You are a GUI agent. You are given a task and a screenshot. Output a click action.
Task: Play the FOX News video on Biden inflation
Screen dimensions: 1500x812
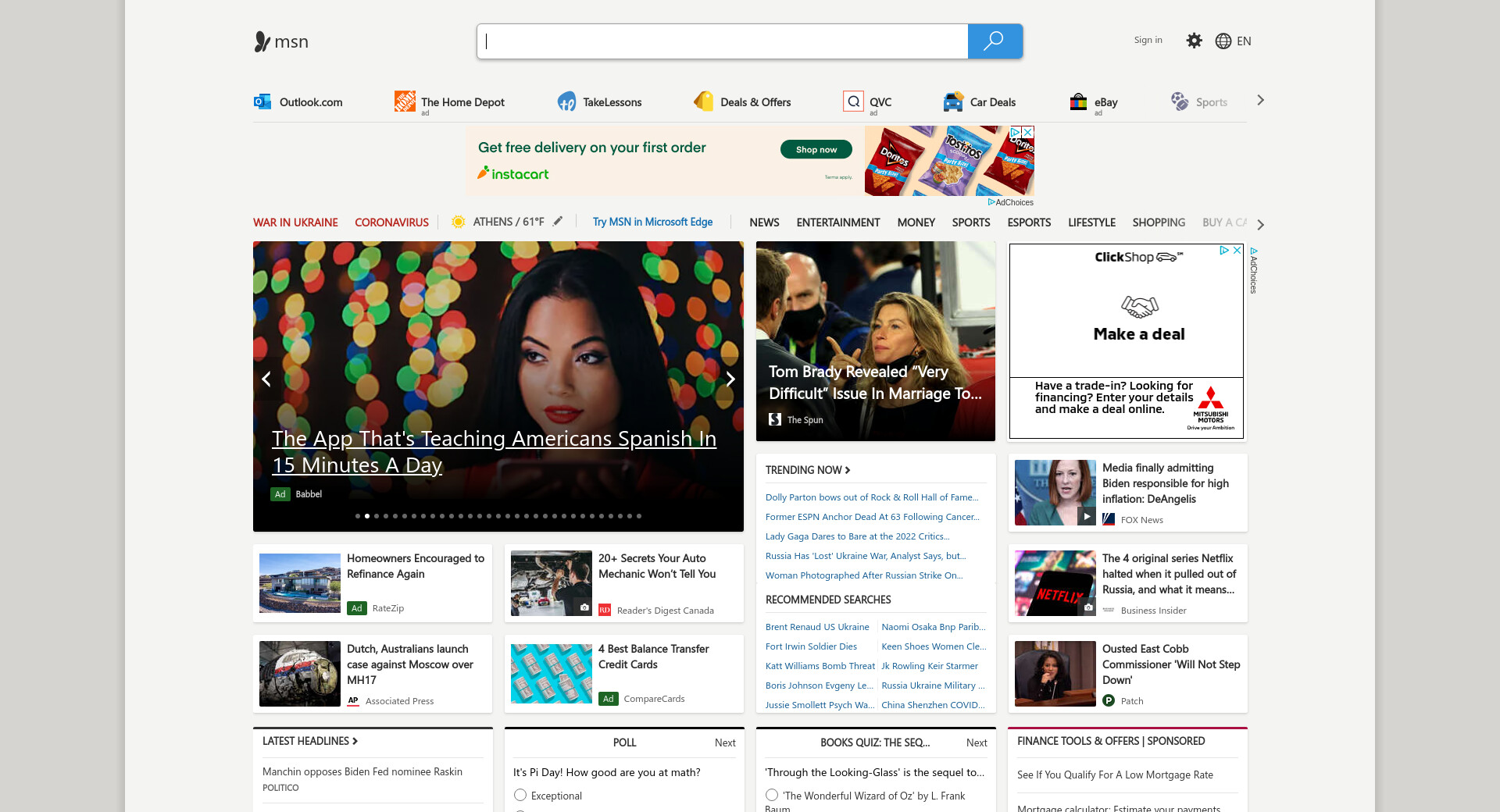[x=1086, y=516]
